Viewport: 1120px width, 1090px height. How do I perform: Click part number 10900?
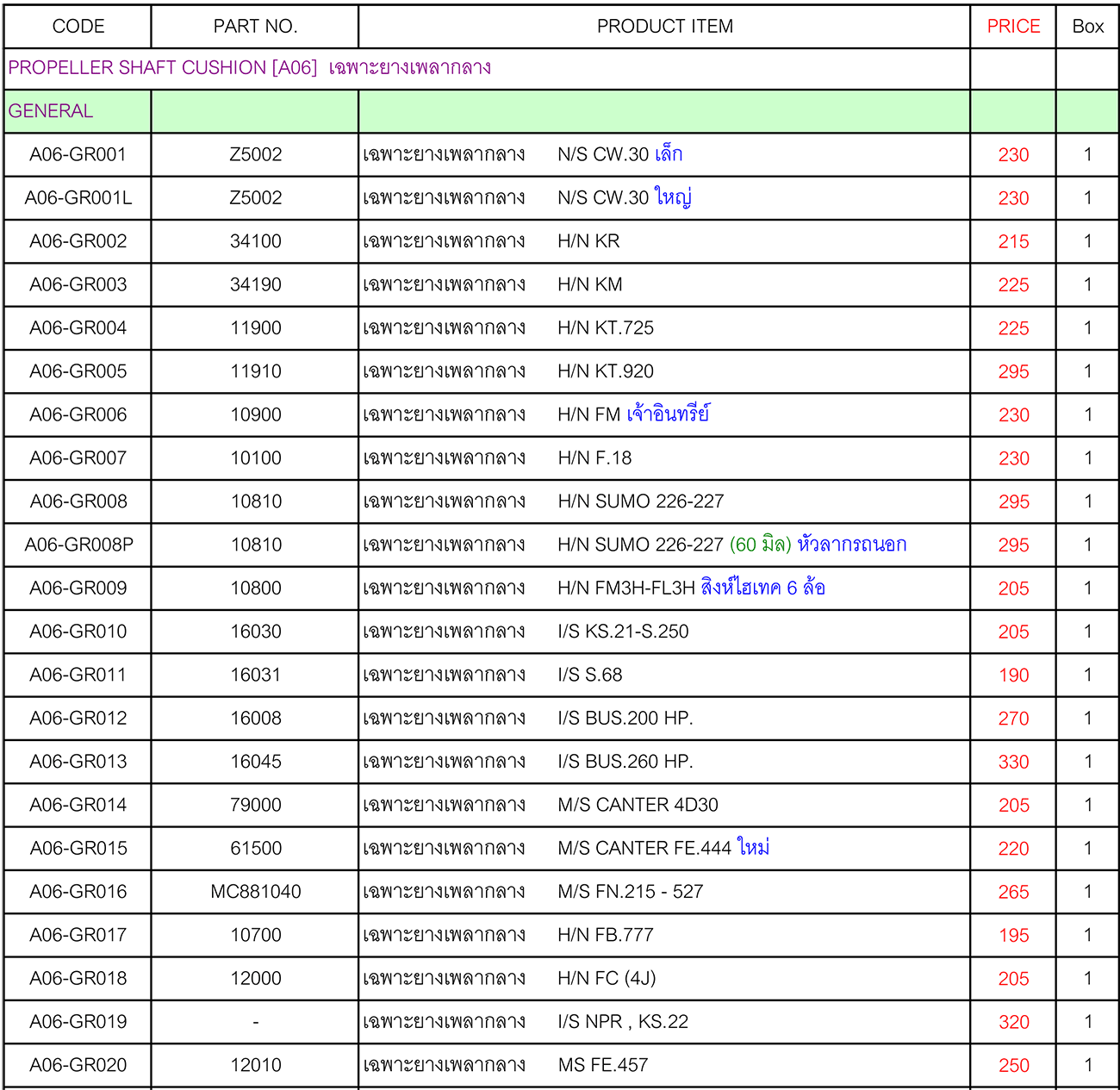[255, 414]
